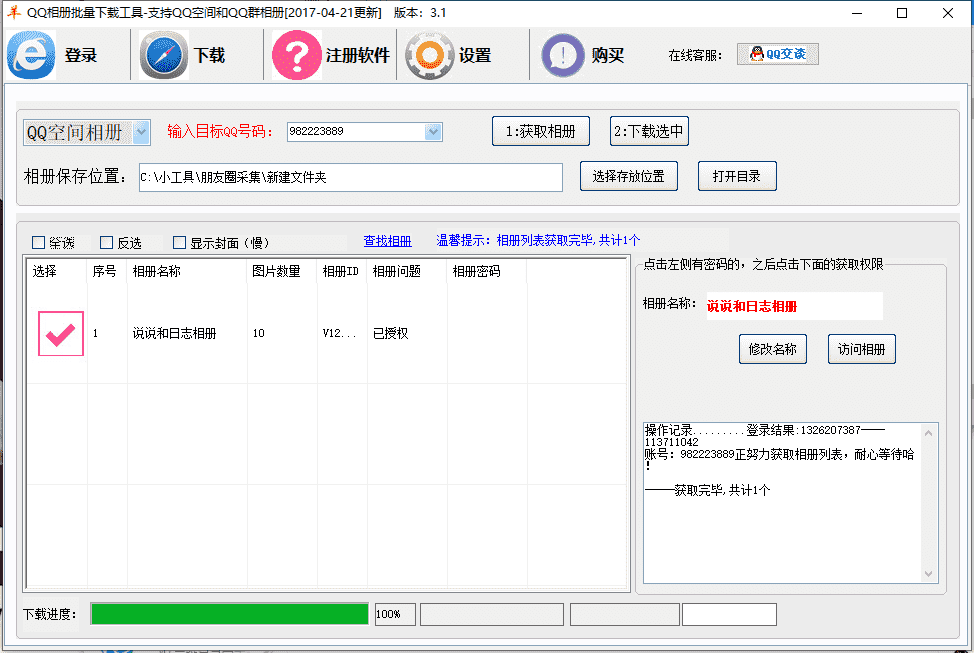Enable the 显示封面（慢） checkbox
This screenshot has height=653, width=974.
coord(180,242)
